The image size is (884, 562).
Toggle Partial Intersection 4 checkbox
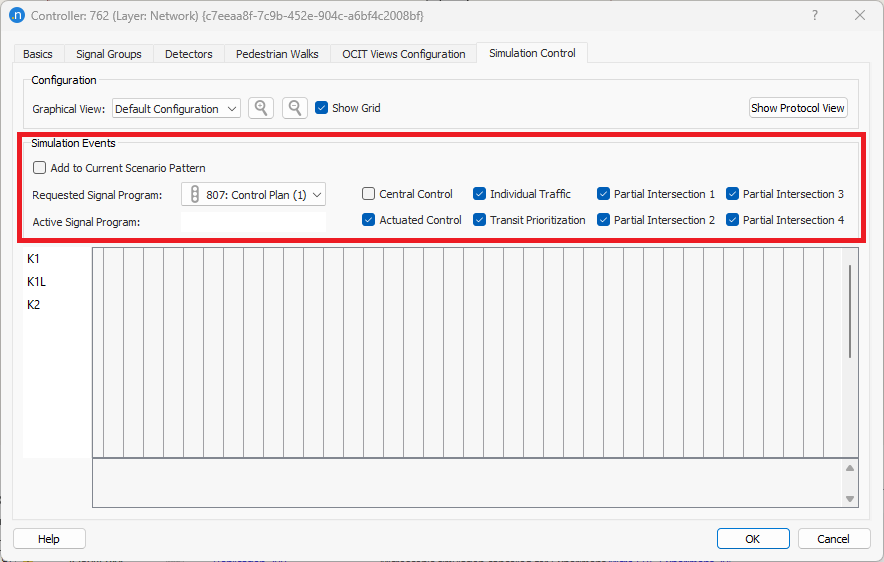(732, 220)
